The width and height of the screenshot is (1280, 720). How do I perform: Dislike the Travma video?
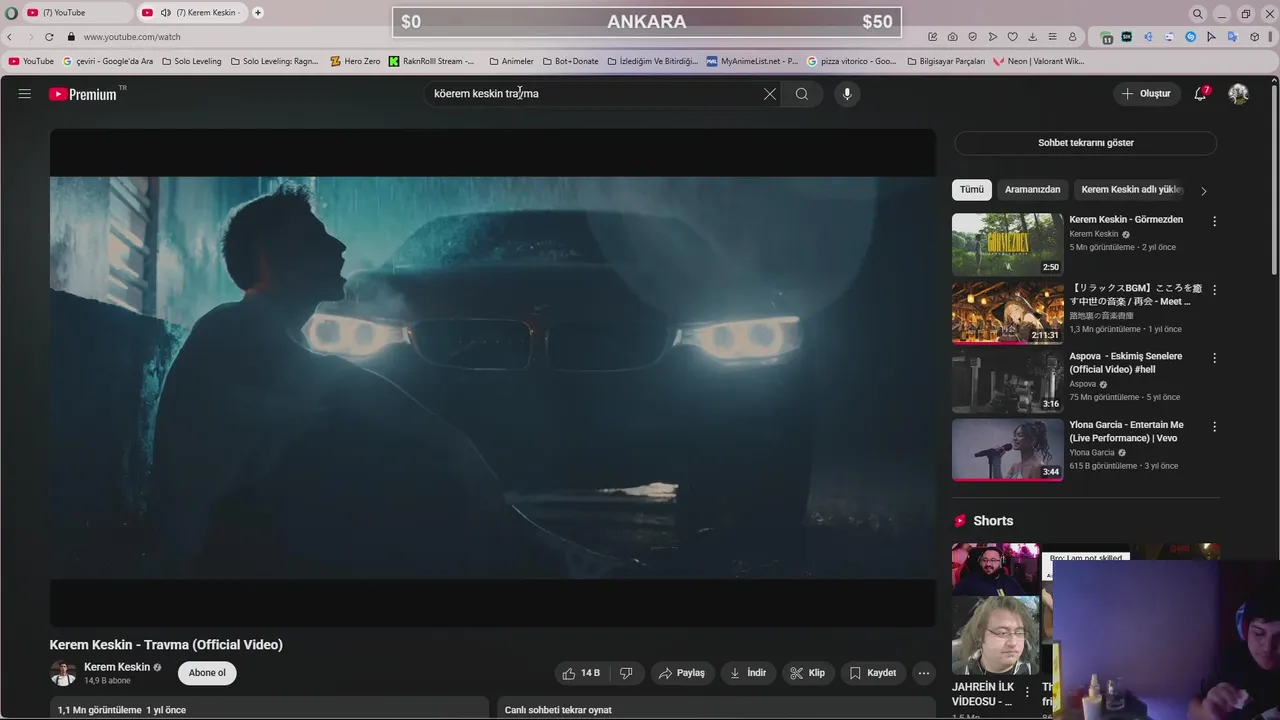point(626,673)
